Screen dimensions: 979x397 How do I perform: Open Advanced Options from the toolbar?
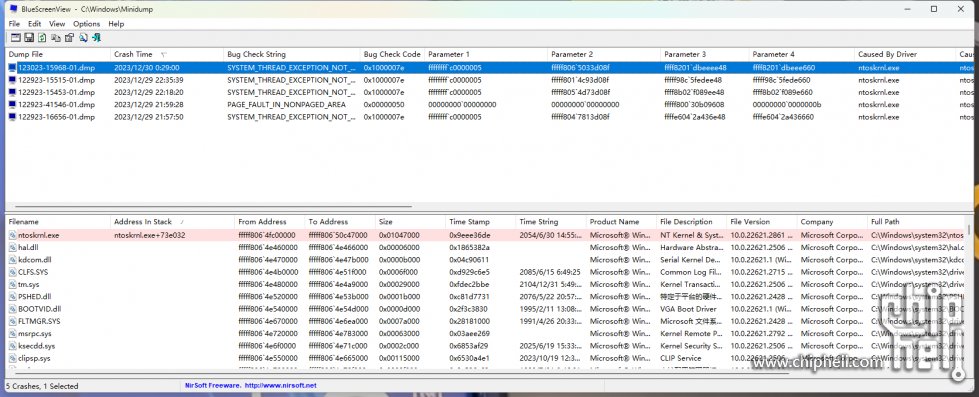[16, 38]
